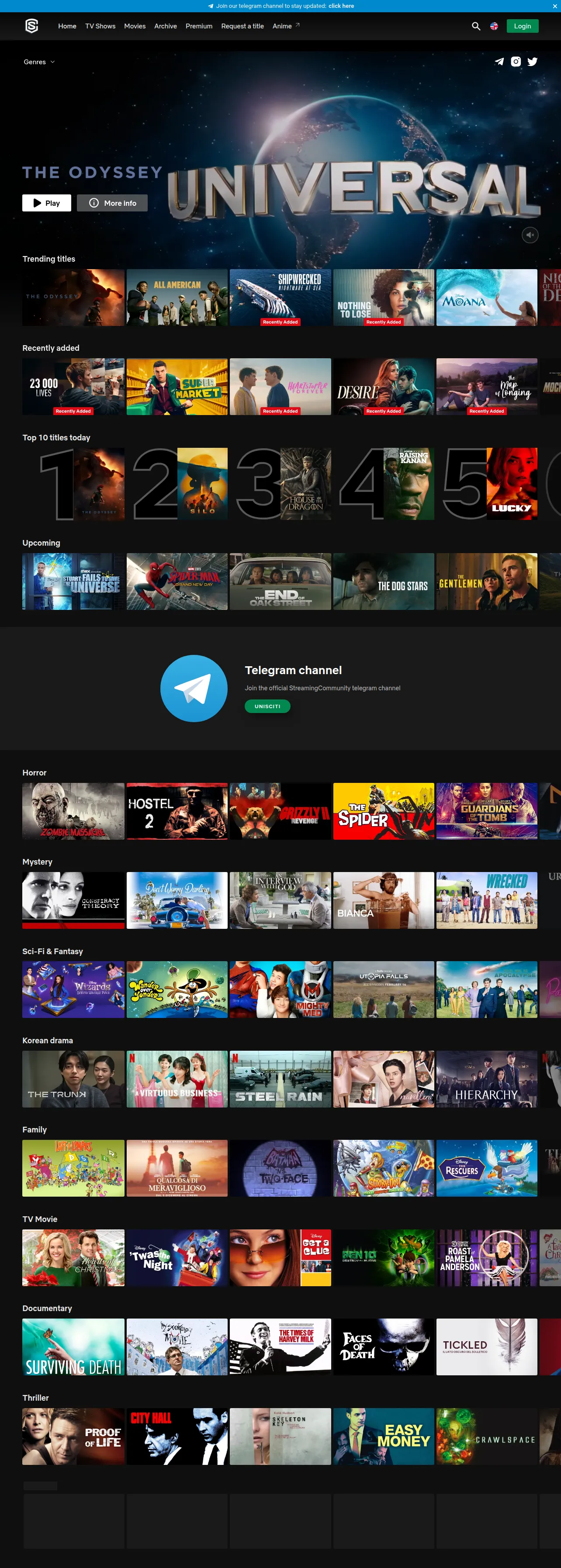Open the Premium menu item
This screenshot has width=561, height=1568.
coord(199,26)
